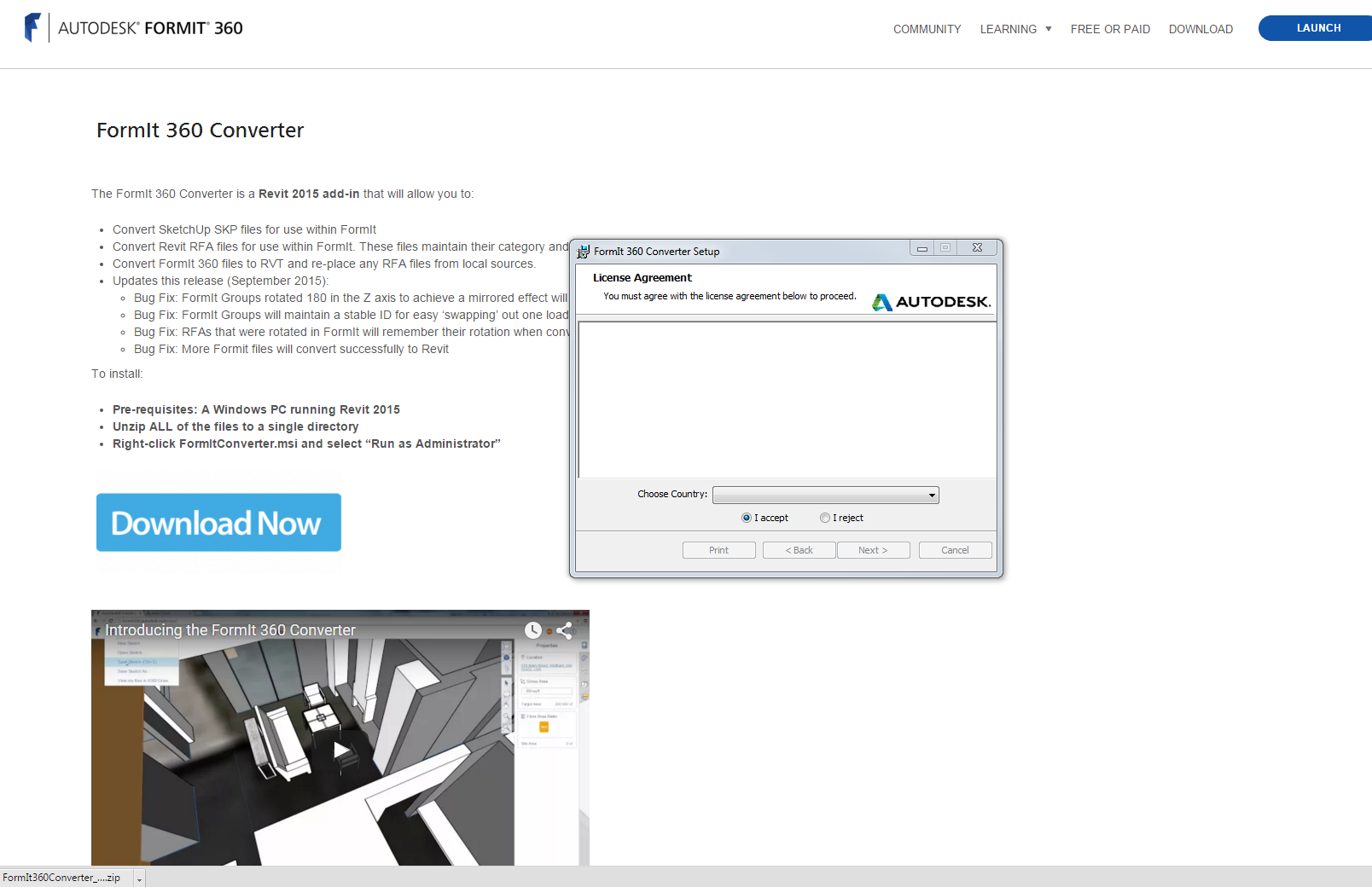Open the DOWNLOAD nav link
Viewport: 1372px width, 887px height.
pyautogui.click(x=1200, y=29)
